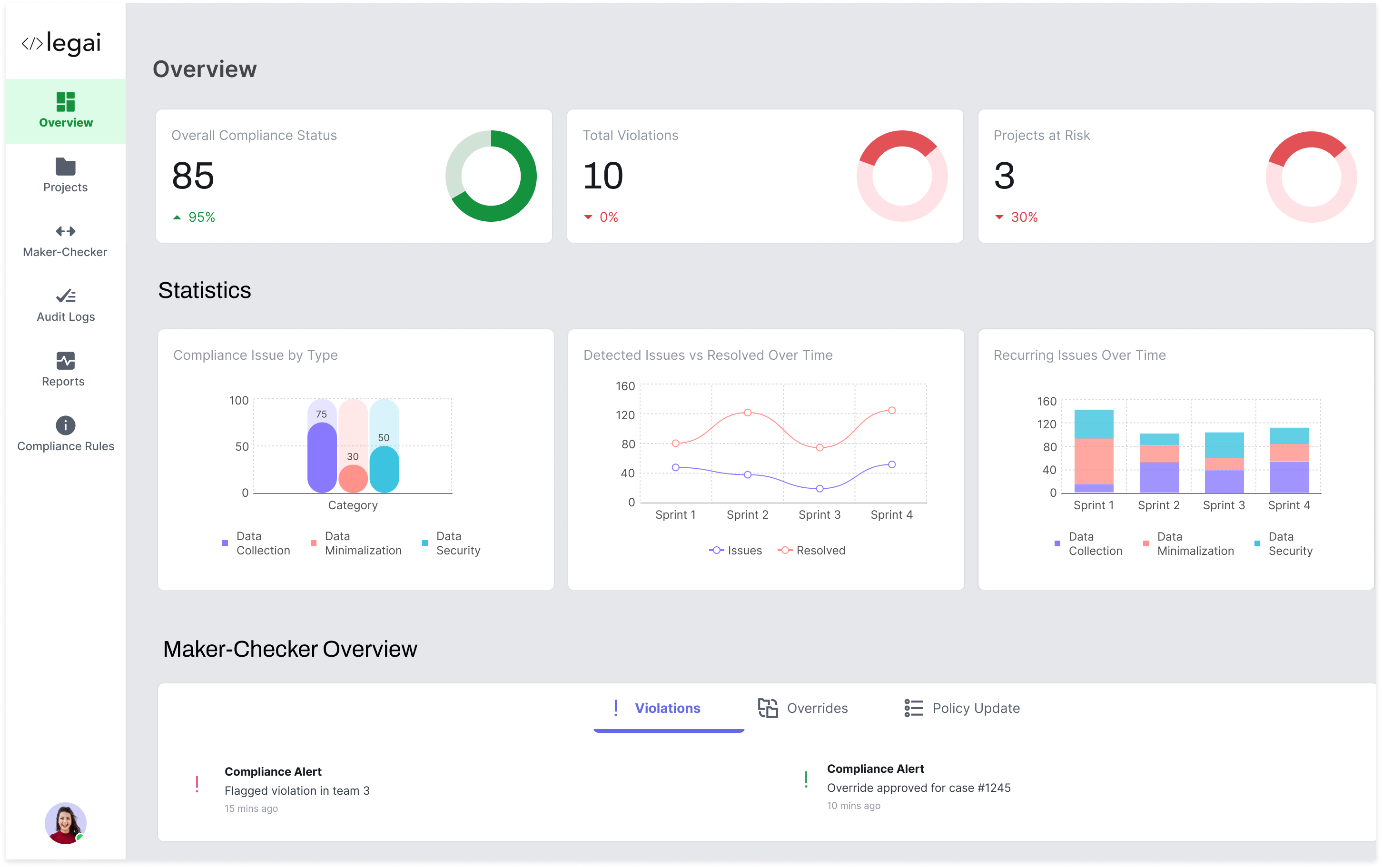Click the Overrides tab icon

[x=768, y=708]
